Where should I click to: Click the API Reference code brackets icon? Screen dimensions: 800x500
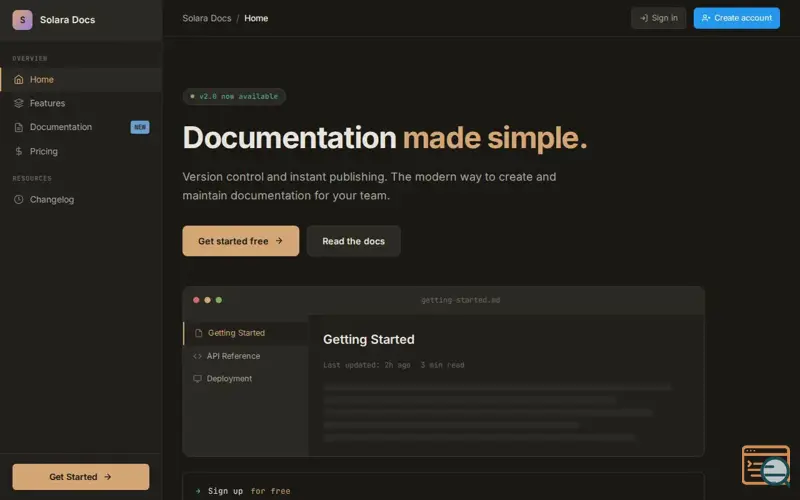197,356
